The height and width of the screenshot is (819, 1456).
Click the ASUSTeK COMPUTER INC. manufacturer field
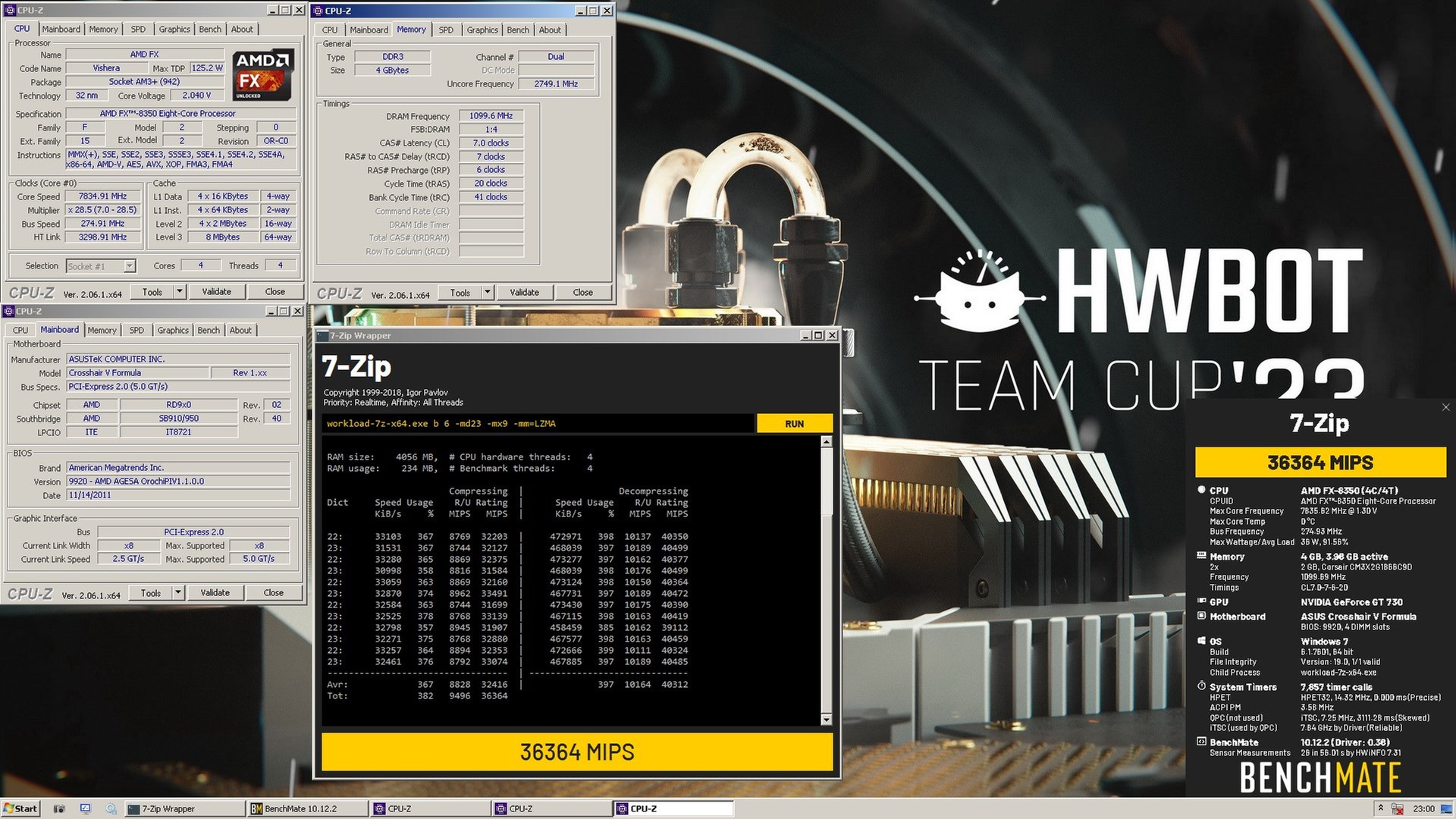[x=178, y=359]
